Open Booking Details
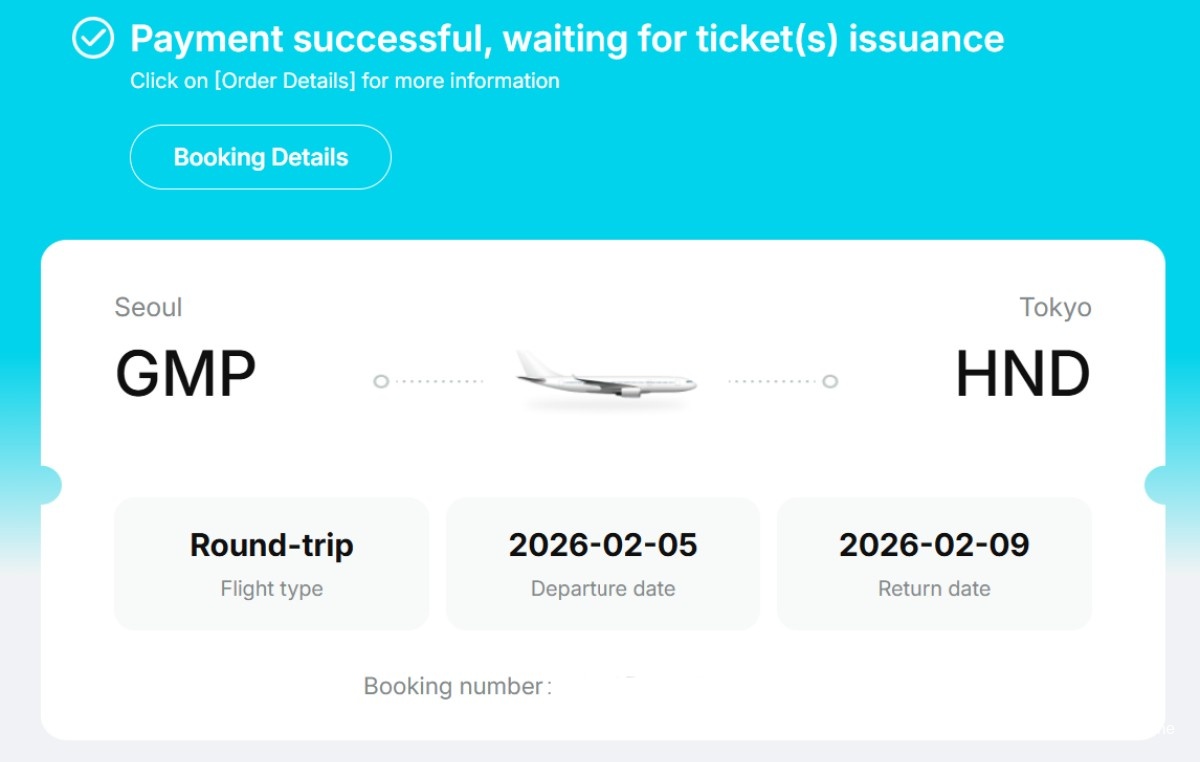This screenshot has height=762, width=1200. click(260, 157)
